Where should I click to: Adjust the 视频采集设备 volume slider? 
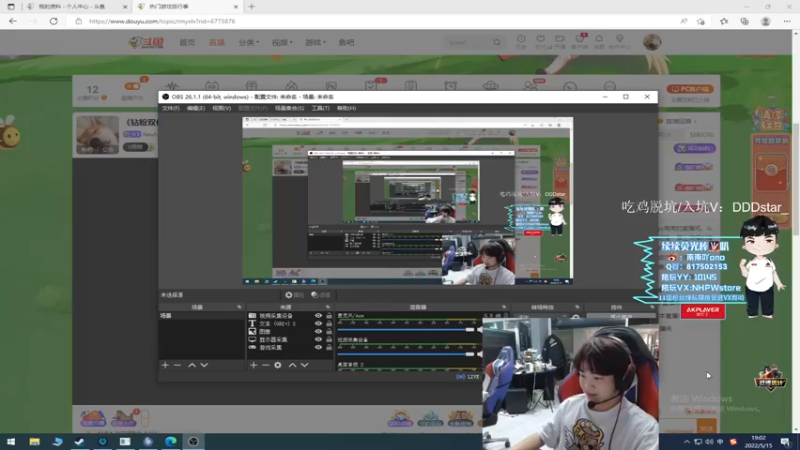(406, 354)
